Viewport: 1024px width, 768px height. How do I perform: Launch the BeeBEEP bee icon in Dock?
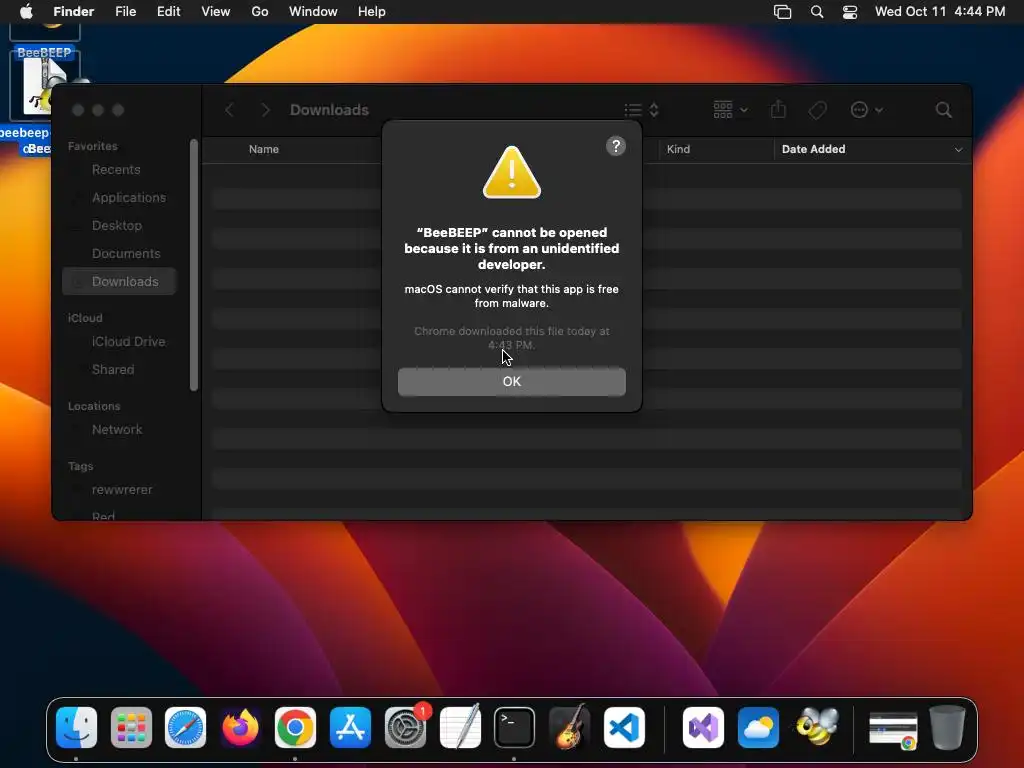point(816,727)
